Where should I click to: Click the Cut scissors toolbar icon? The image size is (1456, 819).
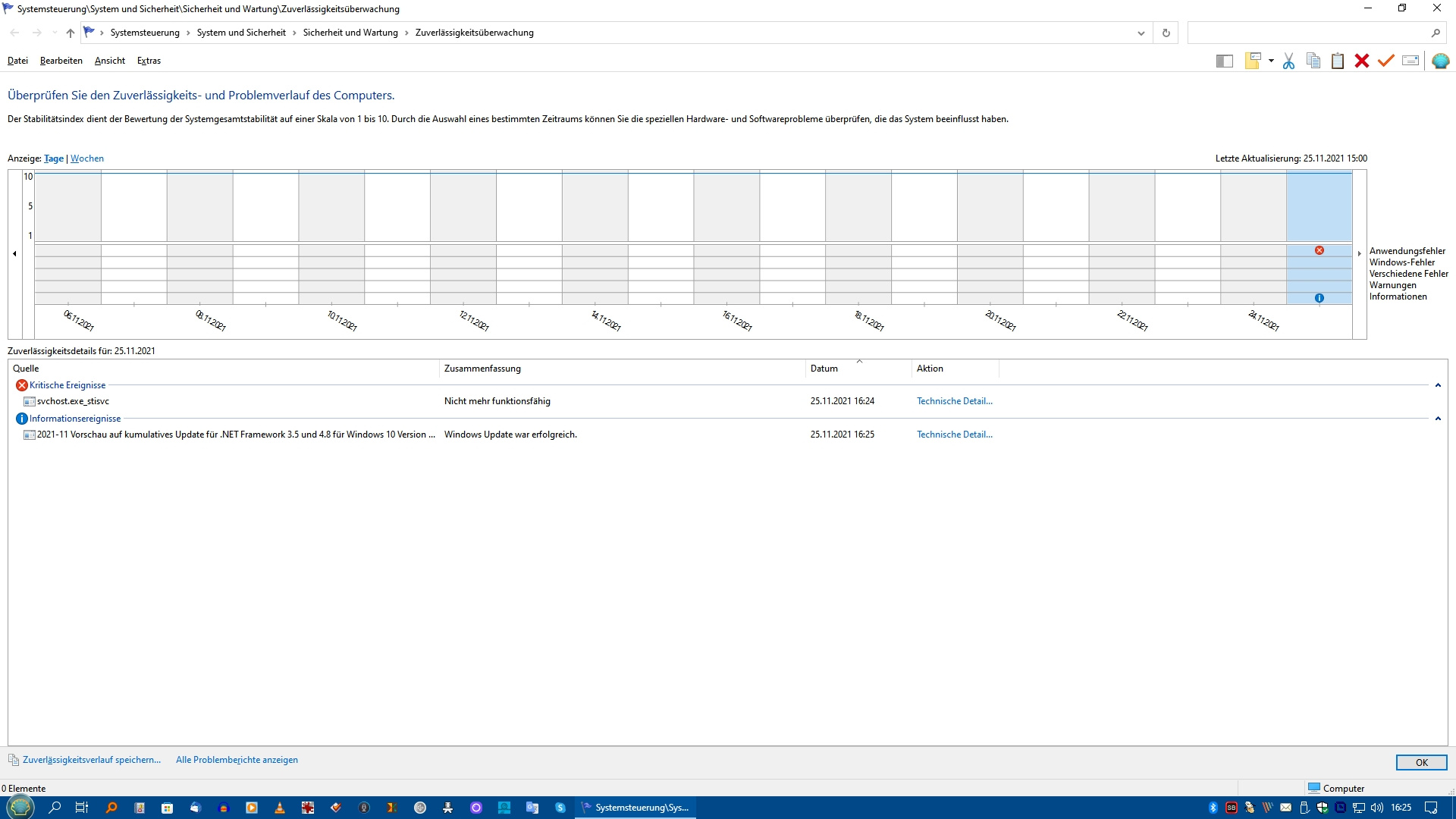pos(1288,61)
